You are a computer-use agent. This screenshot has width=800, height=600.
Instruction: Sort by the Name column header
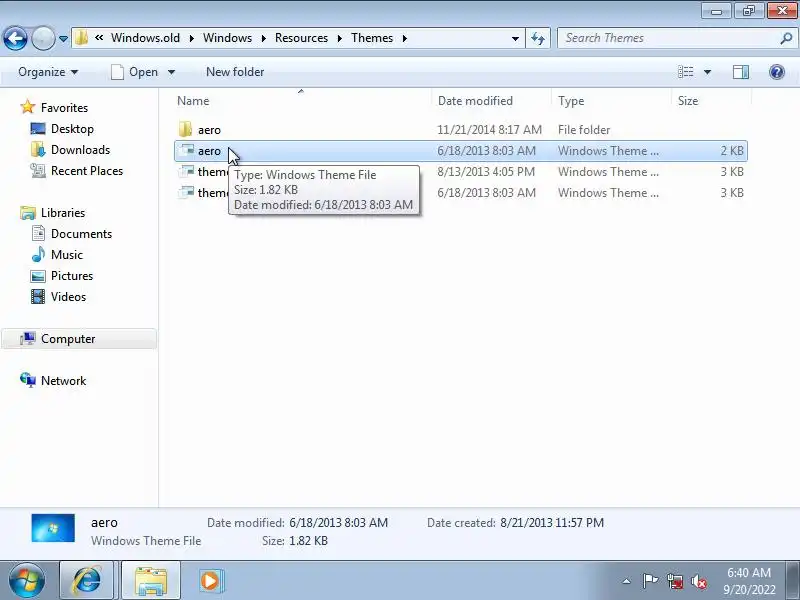pos(302,101)
